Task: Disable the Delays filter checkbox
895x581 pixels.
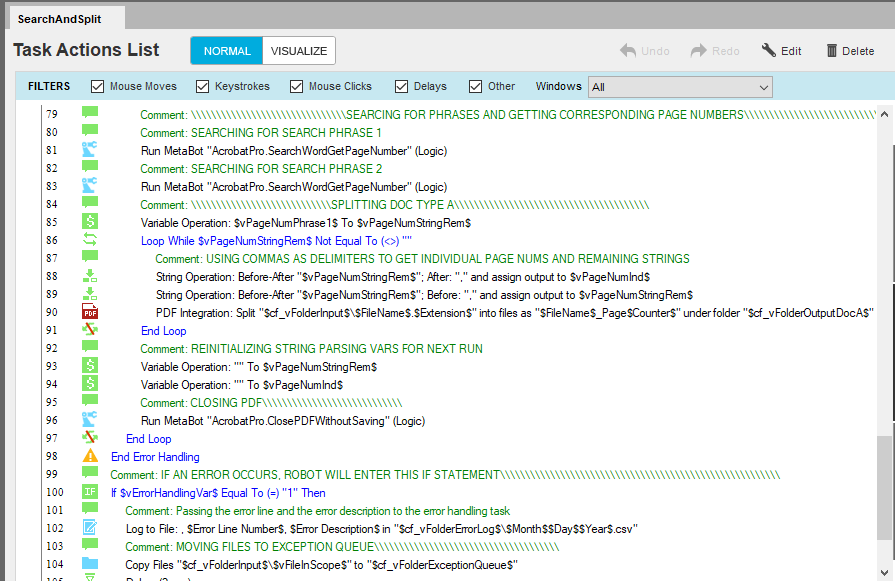Action: (x=402, y=87)
